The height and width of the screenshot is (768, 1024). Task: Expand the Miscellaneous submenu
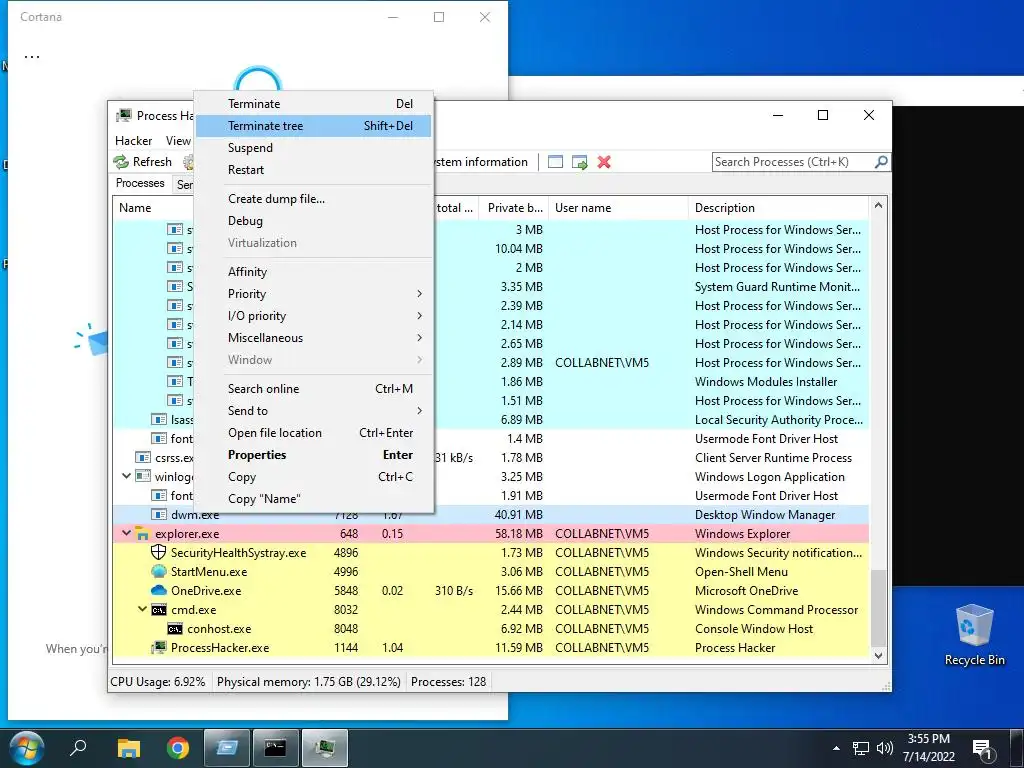pos(313,338)
